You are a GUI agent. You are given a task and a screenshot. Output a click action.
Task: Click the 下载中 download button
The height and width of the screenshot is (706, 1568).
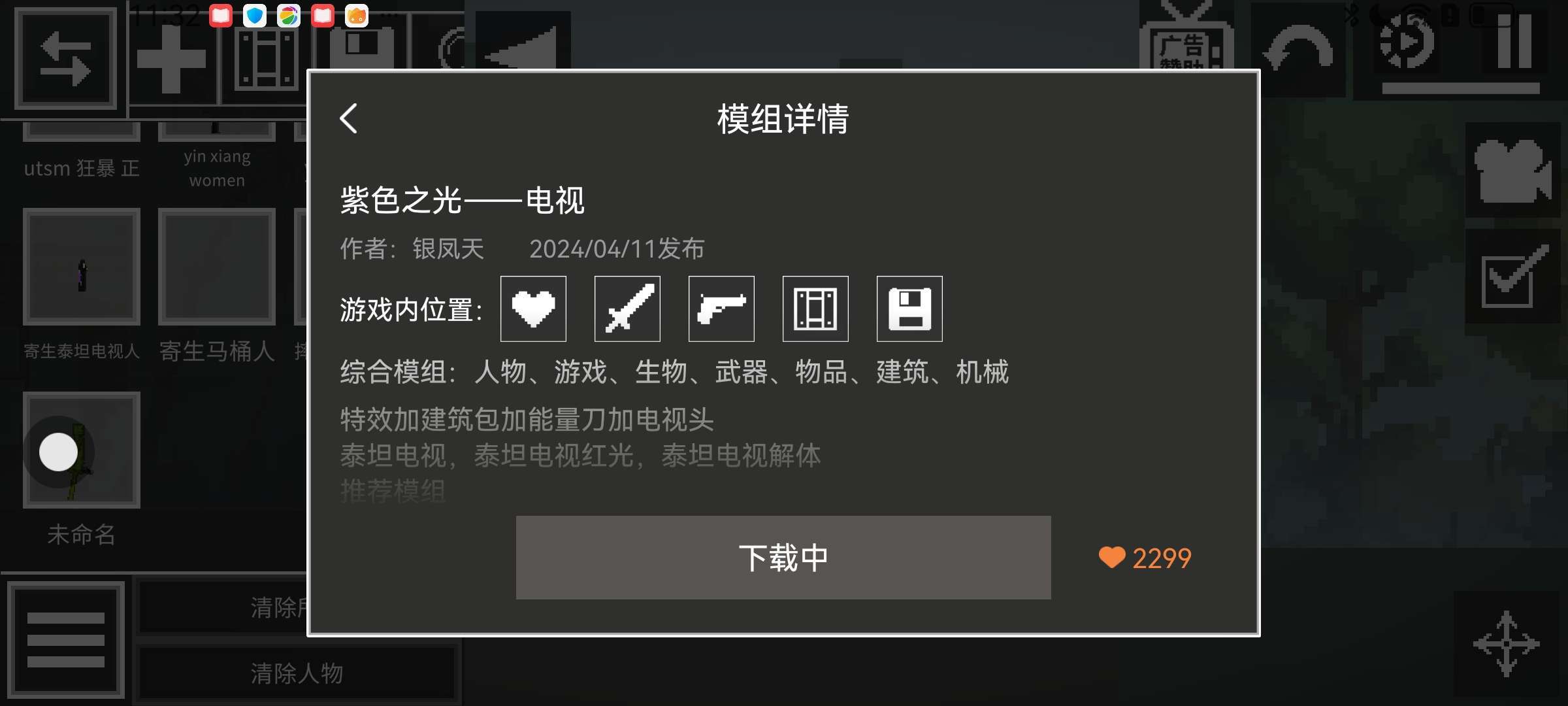point(783,558)
